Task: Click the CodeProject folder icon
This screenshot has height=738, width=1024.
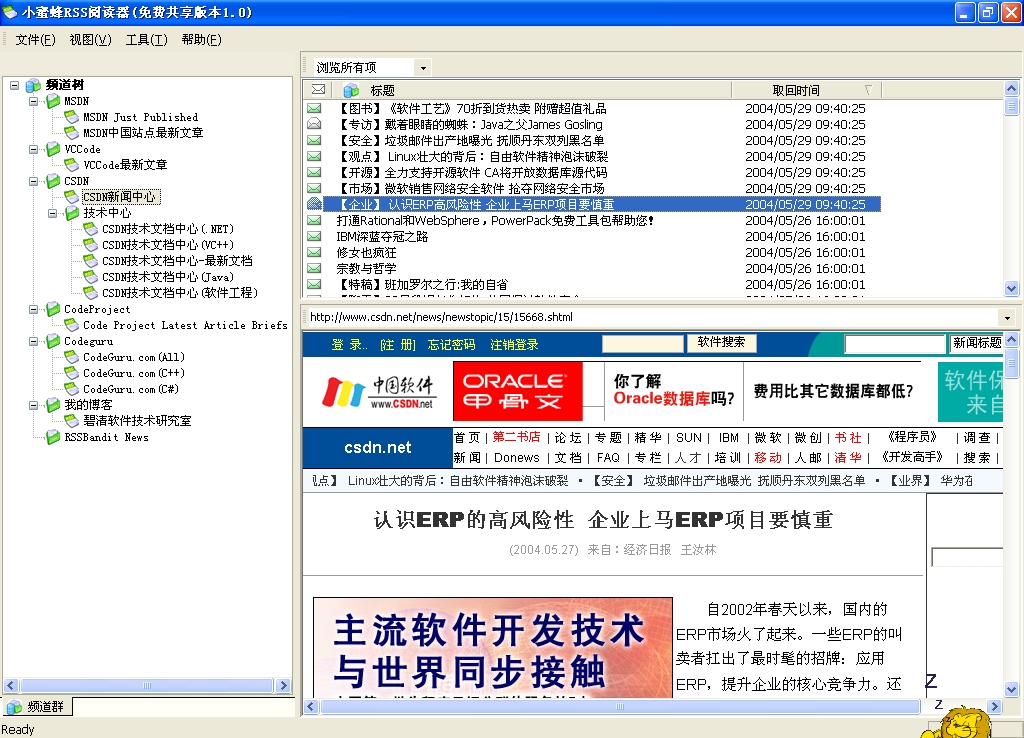Action: click(54, 310)
